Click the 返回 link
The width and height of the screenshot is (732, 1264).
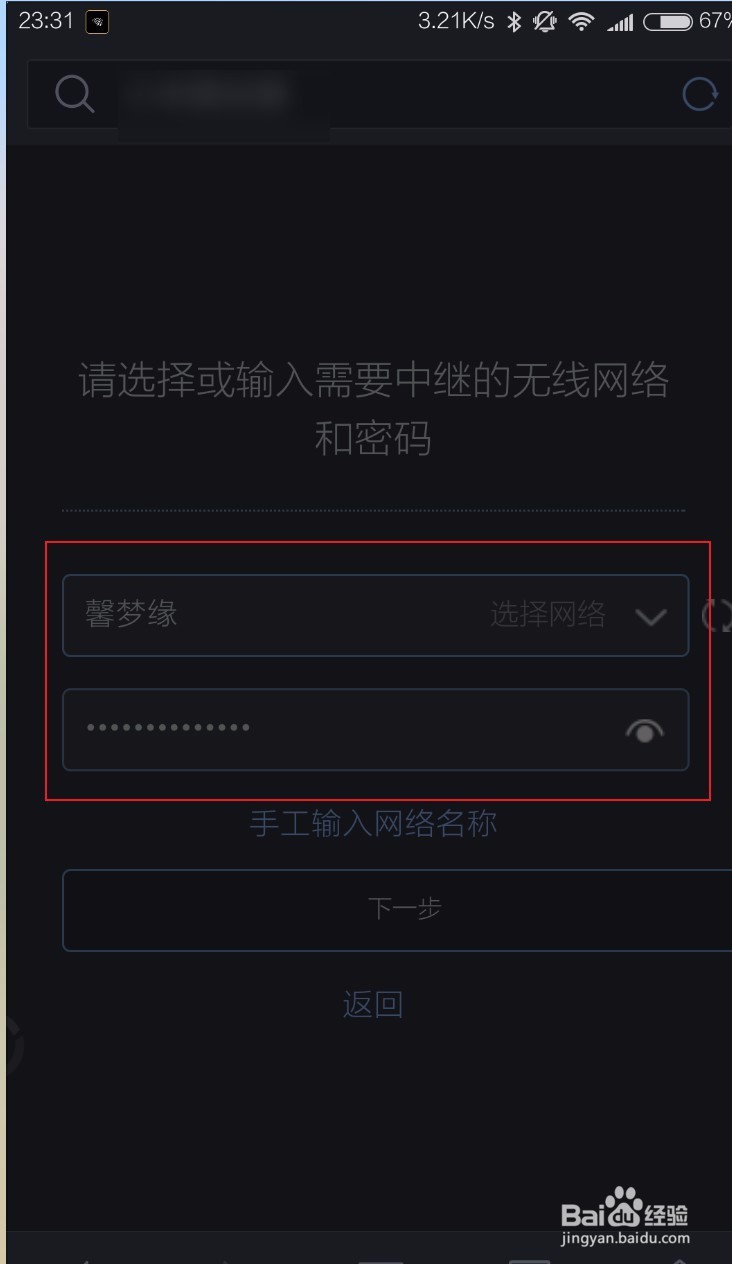click(373, 1004)
